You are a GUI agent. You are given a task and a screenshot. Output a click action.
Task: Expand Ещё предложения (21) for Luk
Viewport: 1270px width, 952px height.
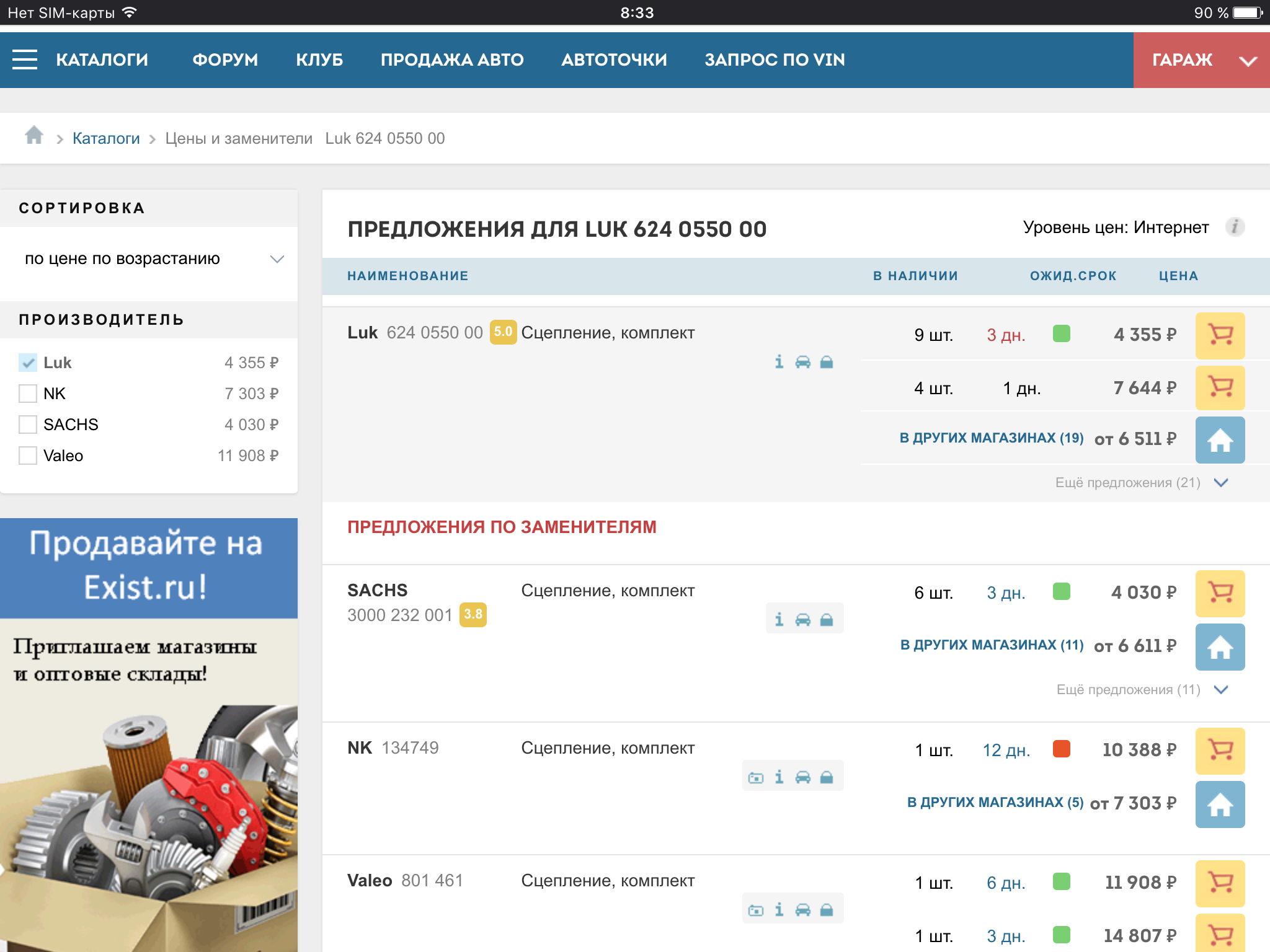(x=1141, y=483)
